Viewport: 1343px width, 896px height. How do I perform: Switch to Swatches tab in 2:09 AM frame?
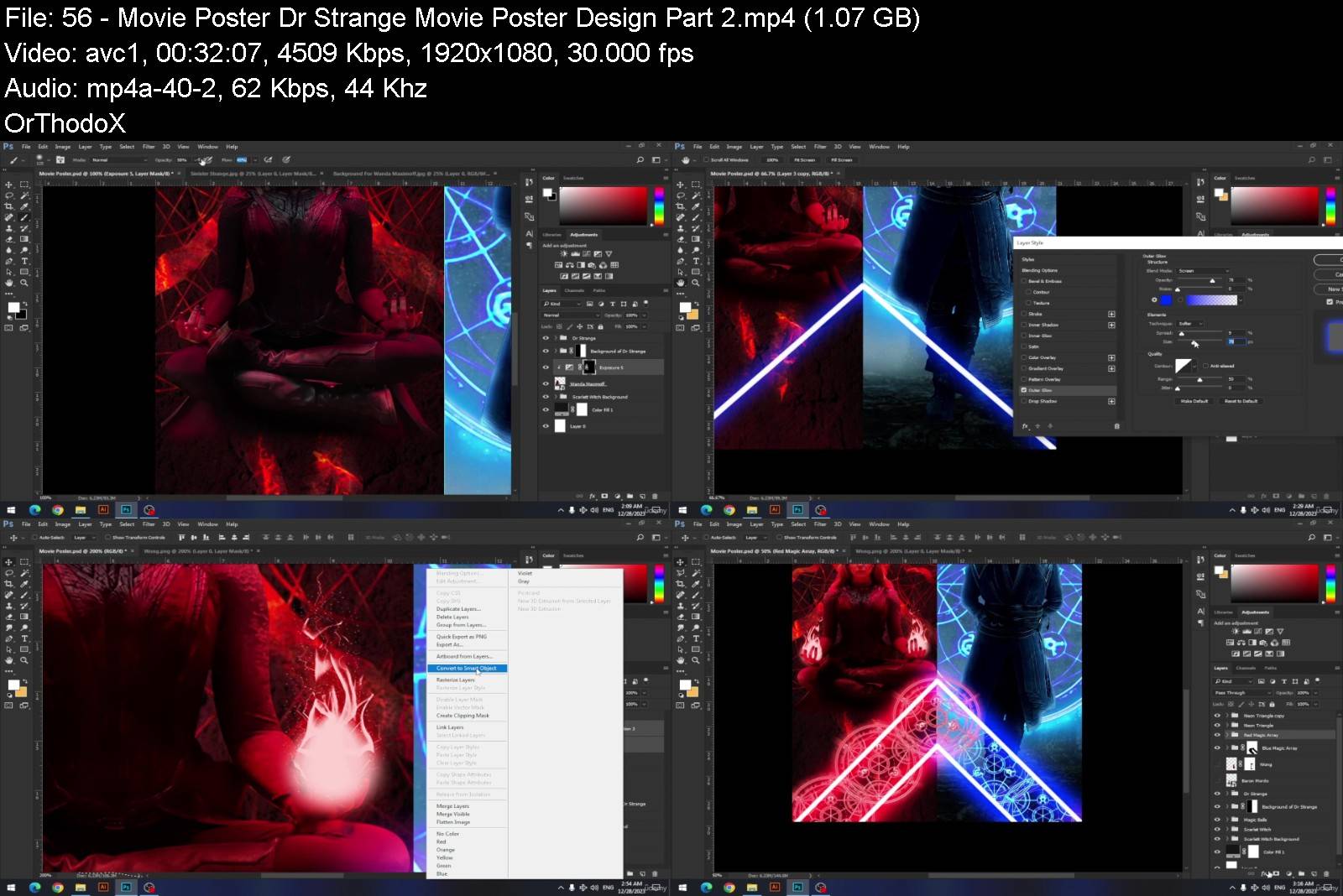coord(573,178)
